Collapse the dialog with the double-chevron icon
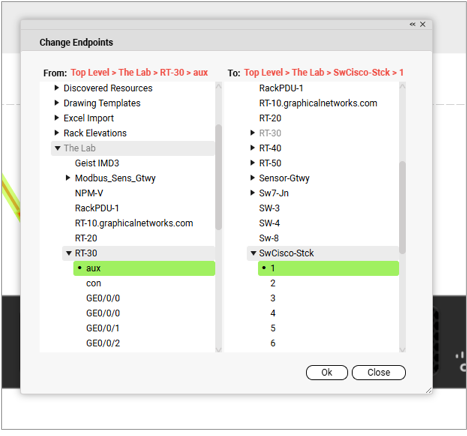 412,24
